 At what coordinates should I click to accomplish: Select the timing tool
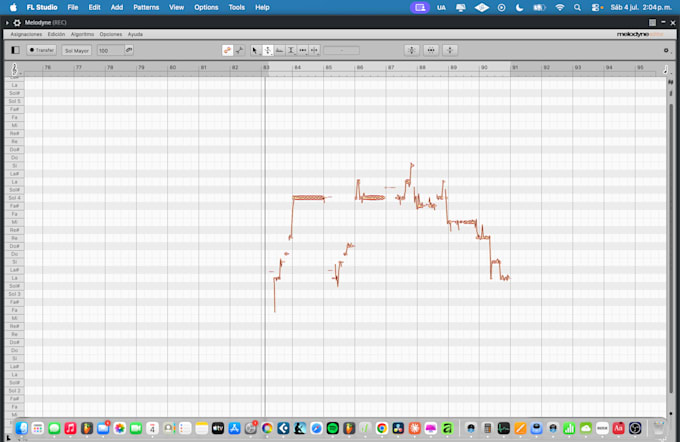coord(303,51)
